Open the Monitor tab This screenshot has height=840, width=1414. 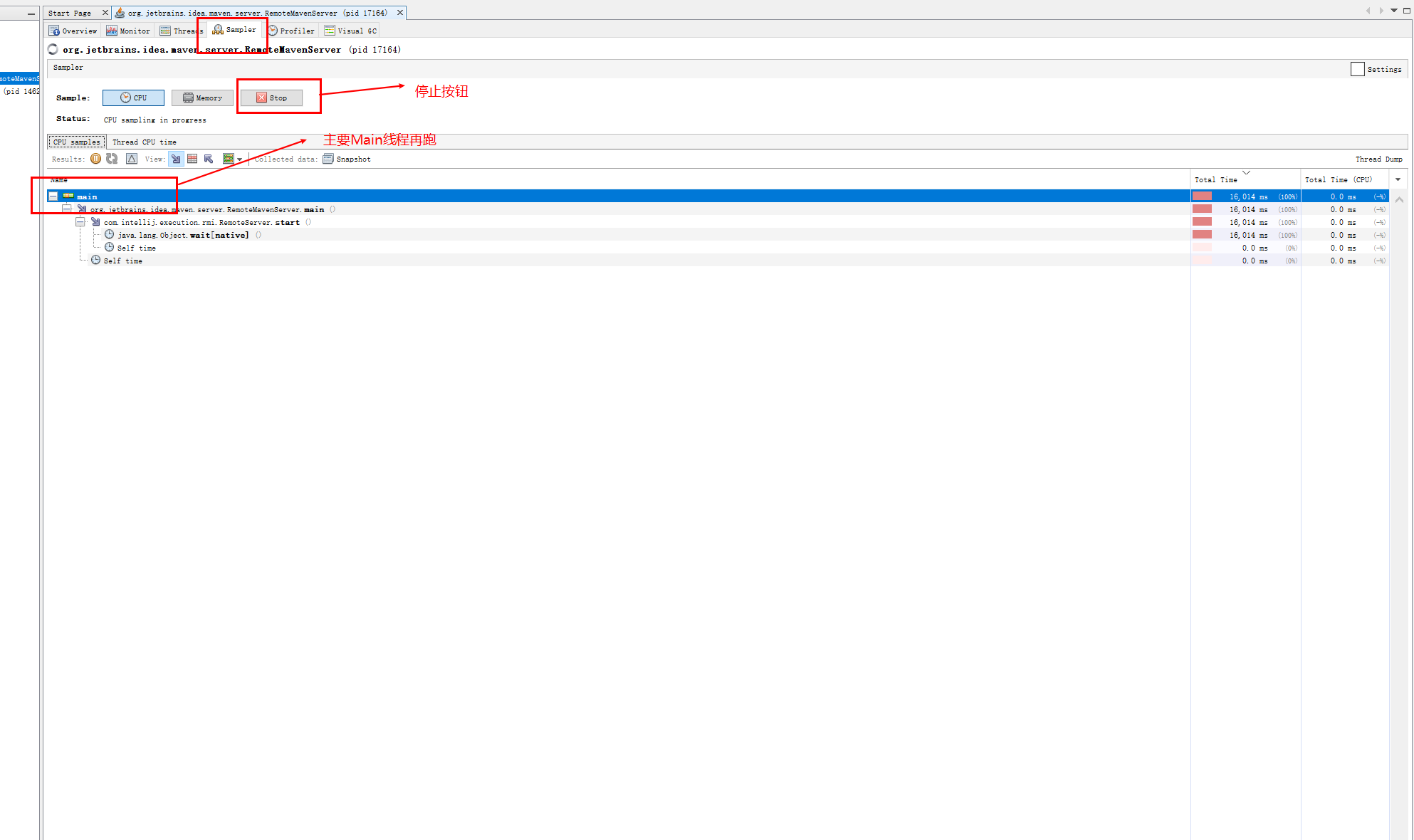[x=128, y=31]
